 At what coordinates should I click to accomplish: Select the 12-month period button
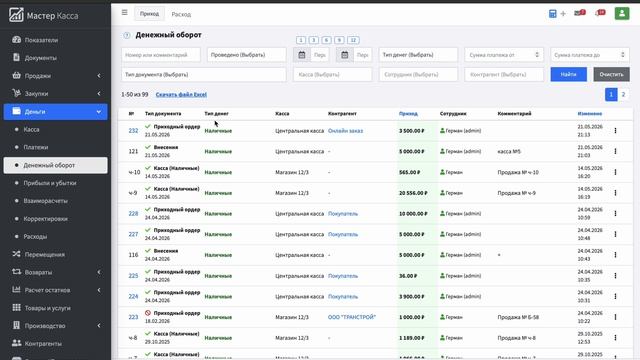click(x=353, y=40)
